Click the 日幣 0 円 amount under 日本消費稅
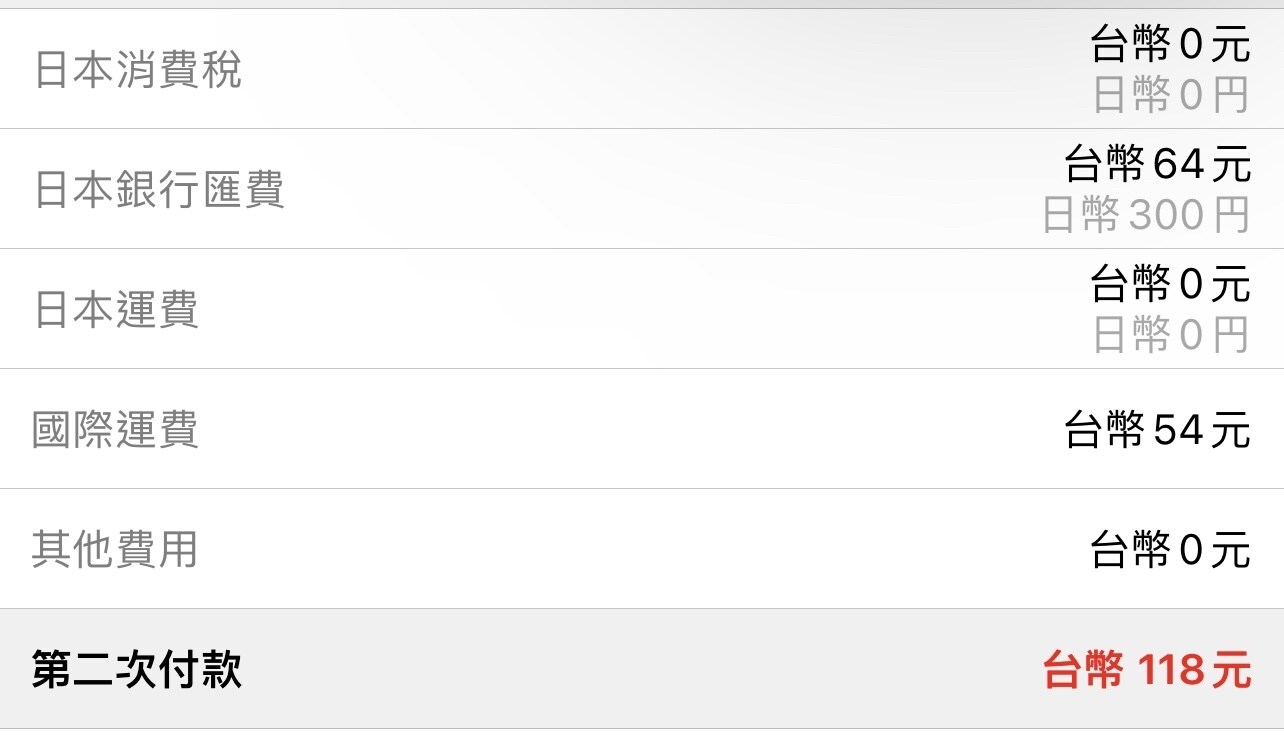The width and height of the screenshot is (1284, 750). [x=1170, y=95]
